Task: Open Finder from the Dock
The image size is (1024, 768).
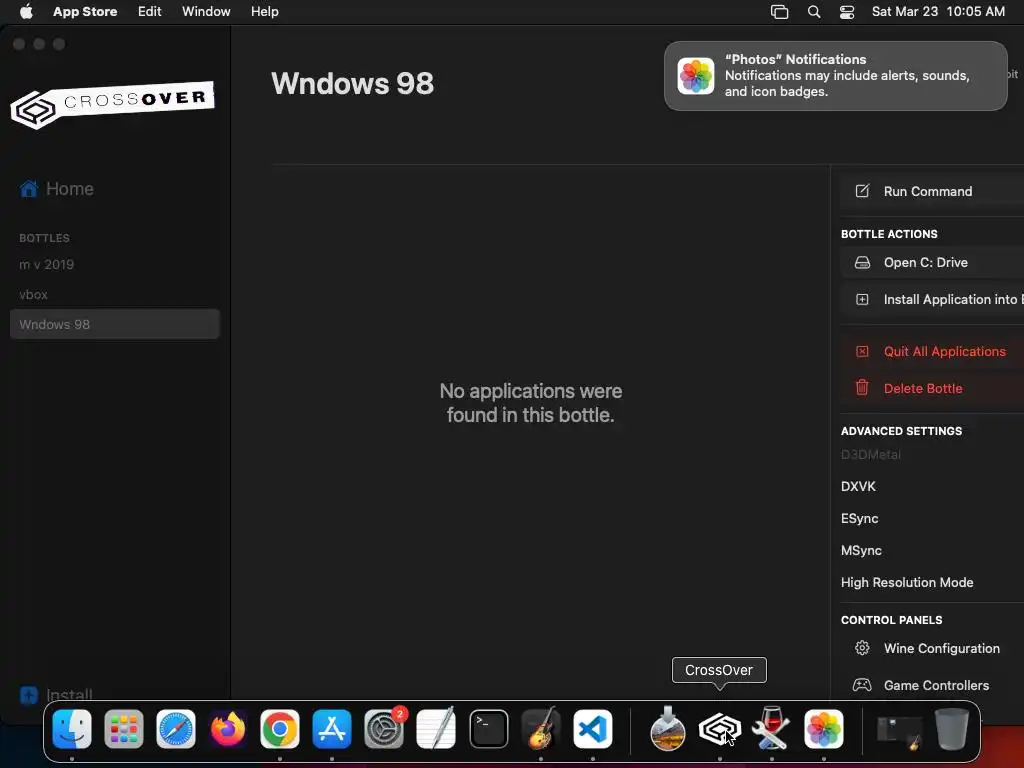Action: click(72, 729)
